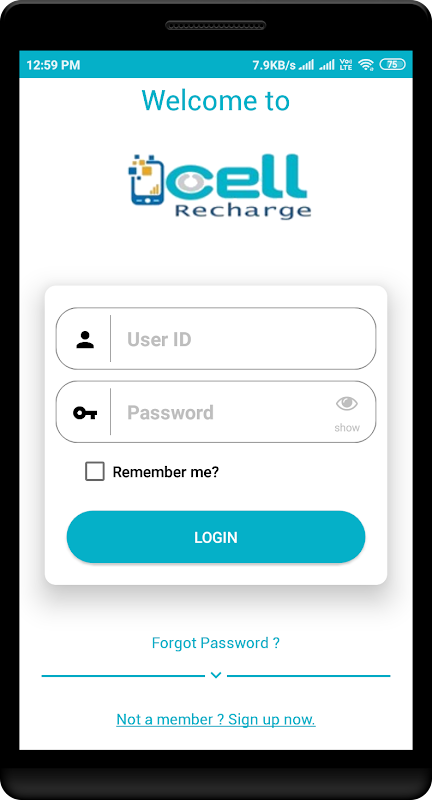The width and height of the screenshot is (432, 800).
Task: Tap the Welcome to heading
Action: (x=216, y=100)
